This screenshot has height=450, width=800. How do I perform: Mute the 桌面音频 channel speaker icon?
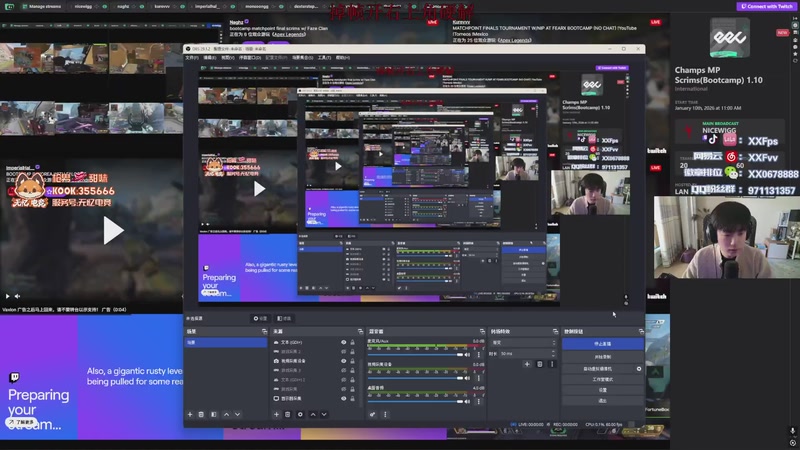(x=467, y=402)
